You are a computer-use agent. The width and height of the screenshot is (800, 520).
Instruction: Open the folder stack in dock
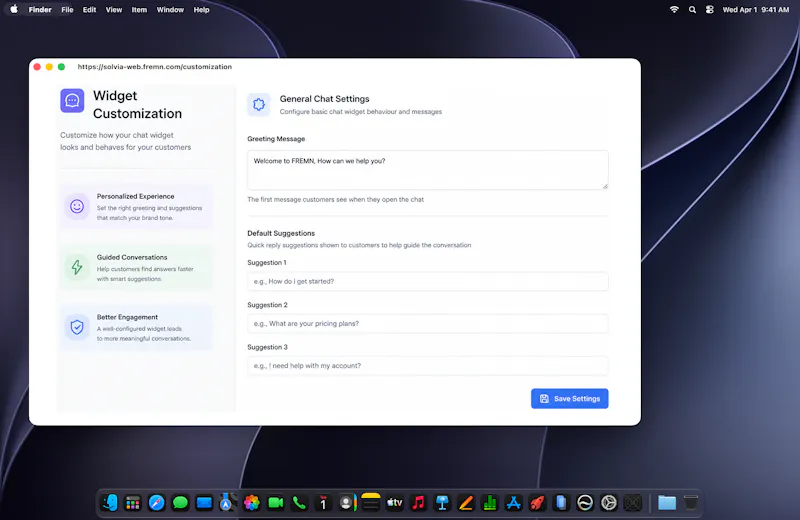tap(666, 503)
